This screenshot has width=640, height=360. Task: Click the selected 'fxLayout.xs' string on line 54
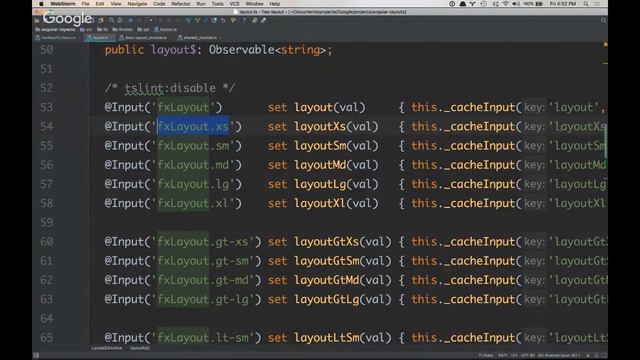pyautogui.click(x=193, y=127)
